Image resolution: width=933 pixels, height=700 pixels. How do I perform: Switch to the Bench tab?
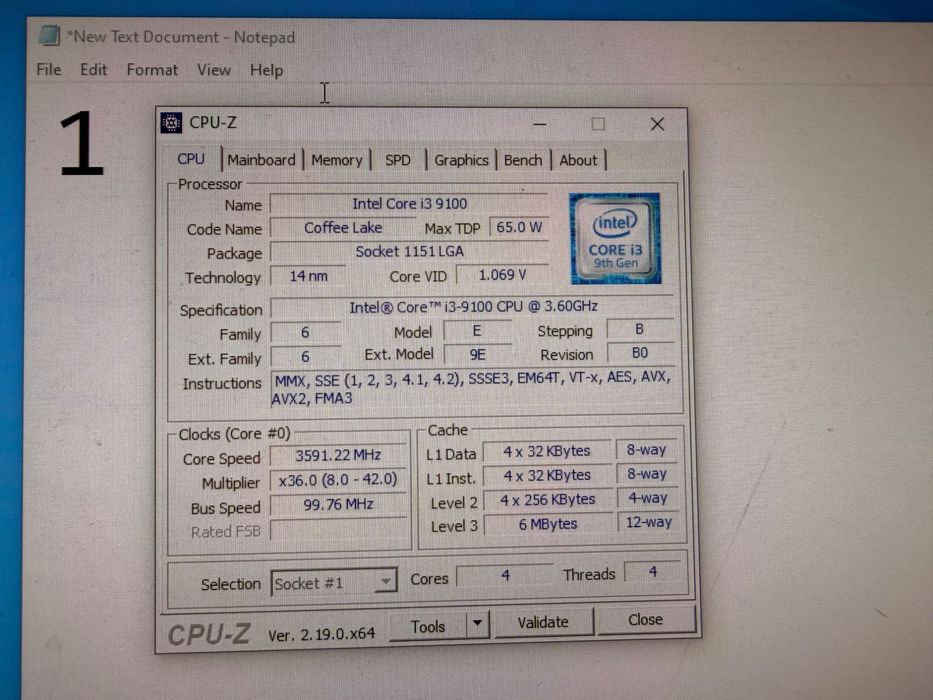523,160
